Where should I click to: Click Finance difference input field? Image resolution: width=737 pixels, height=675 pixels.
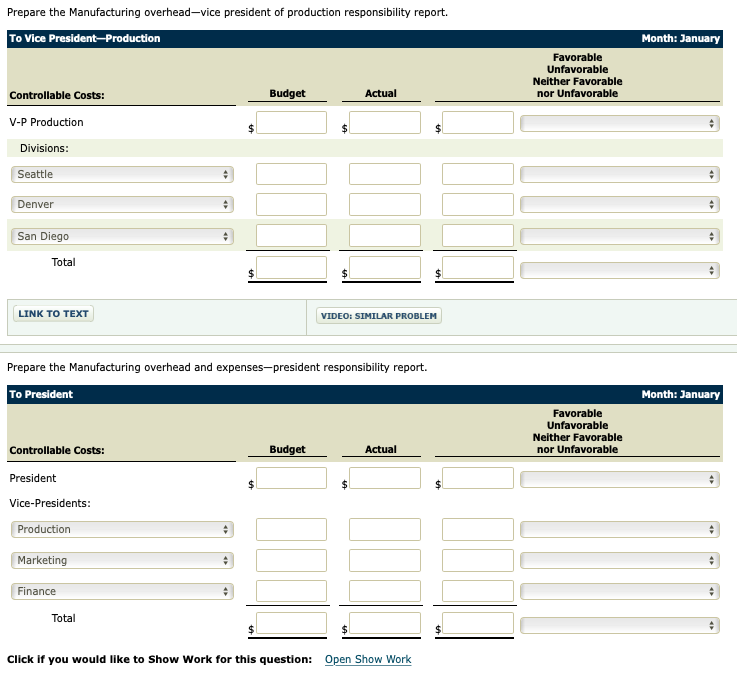[478, 591]
